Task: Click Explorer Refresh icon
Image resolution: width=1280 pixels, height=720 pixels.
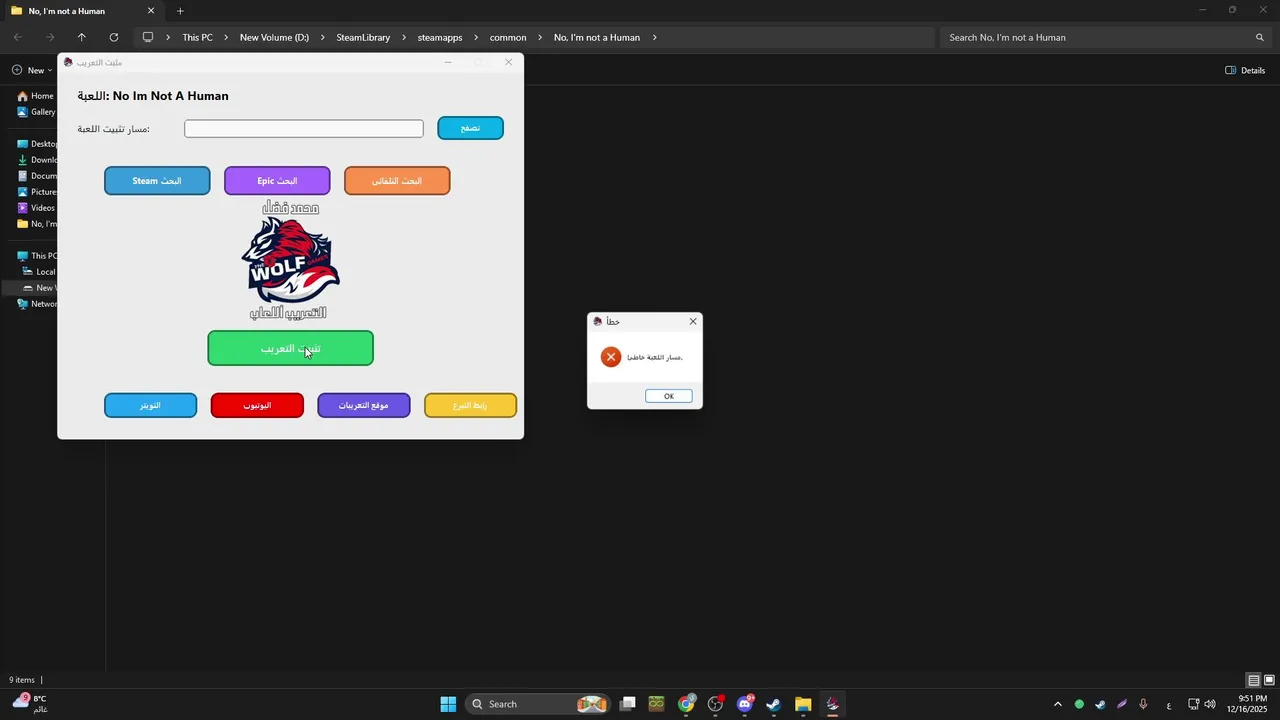Action: click(x=114, y=37)
